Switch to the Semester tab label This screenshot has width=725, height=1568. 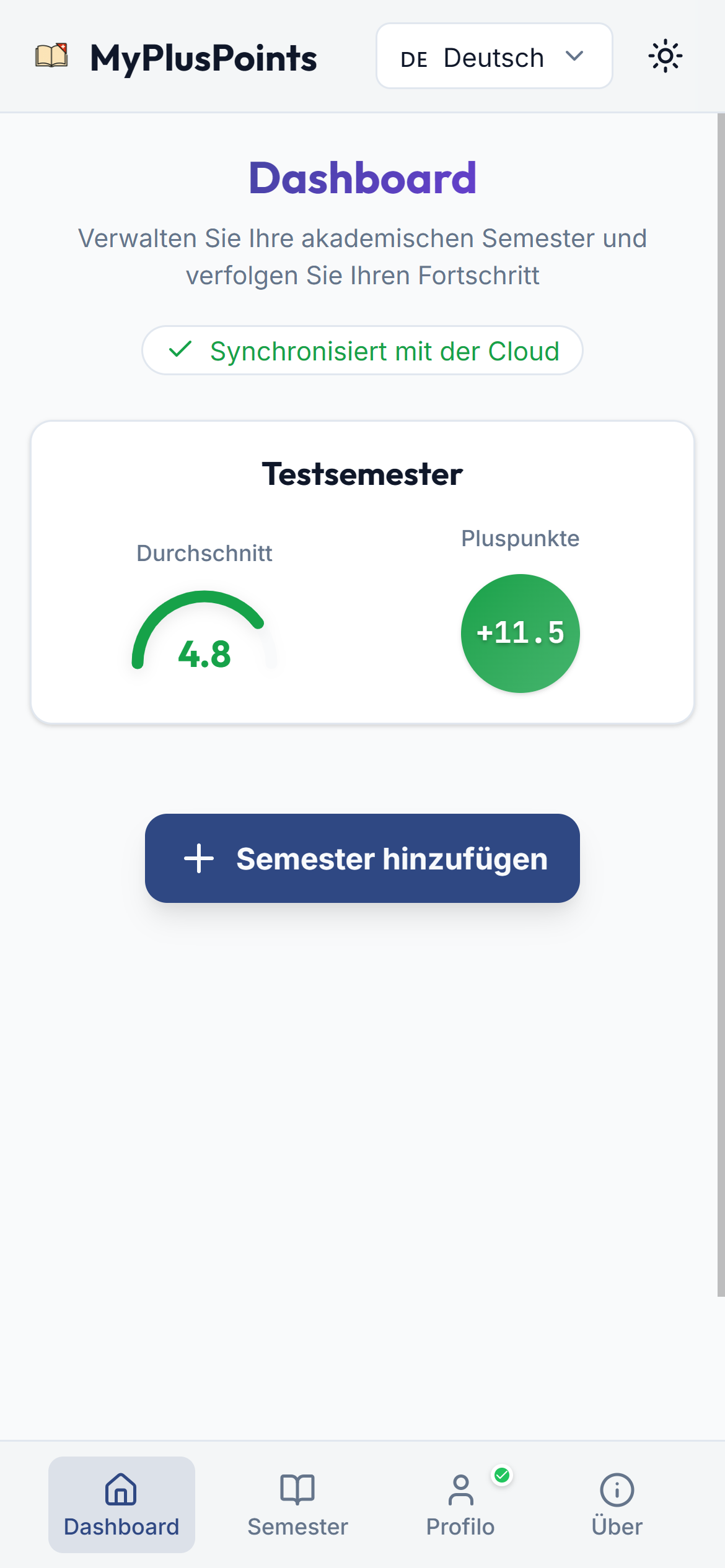click(x=297, y=1527)
